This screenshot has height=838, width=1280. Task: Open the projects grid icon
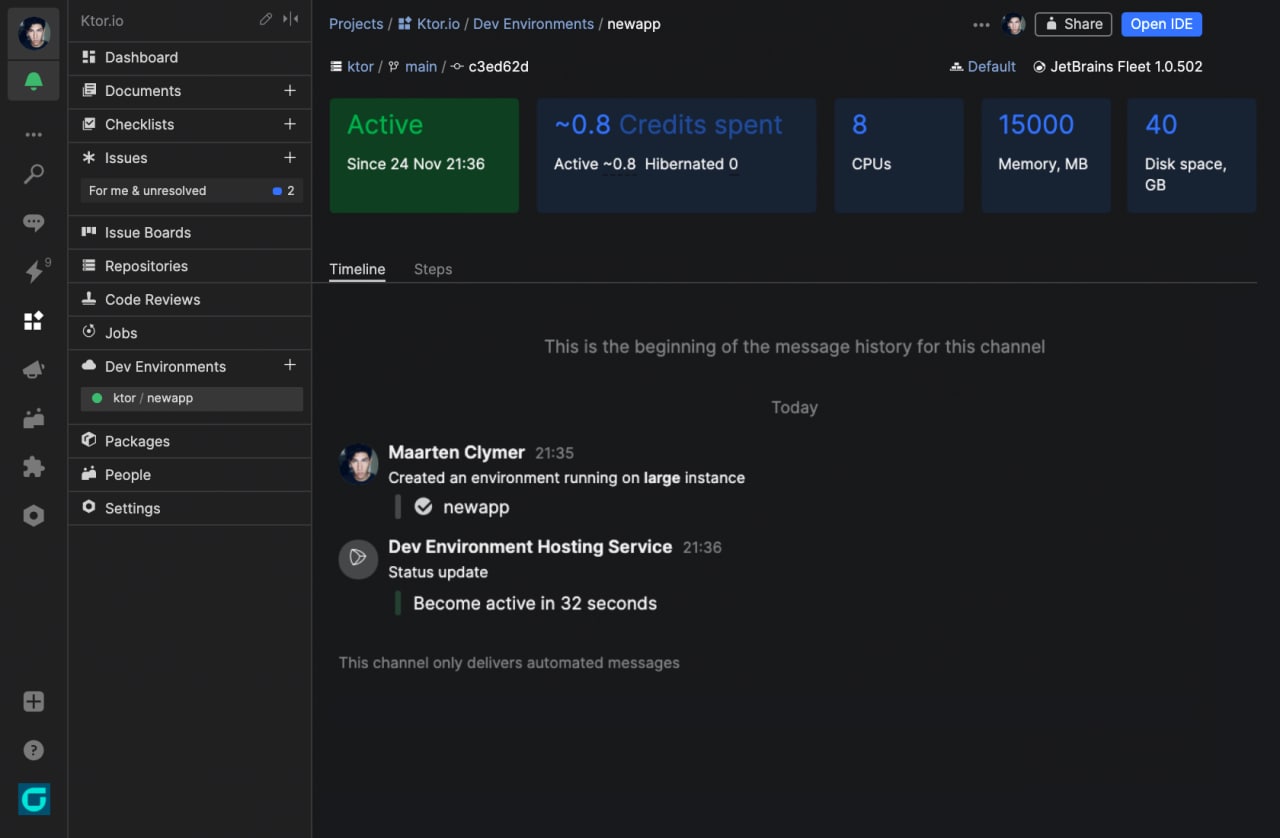pos(34,320)
